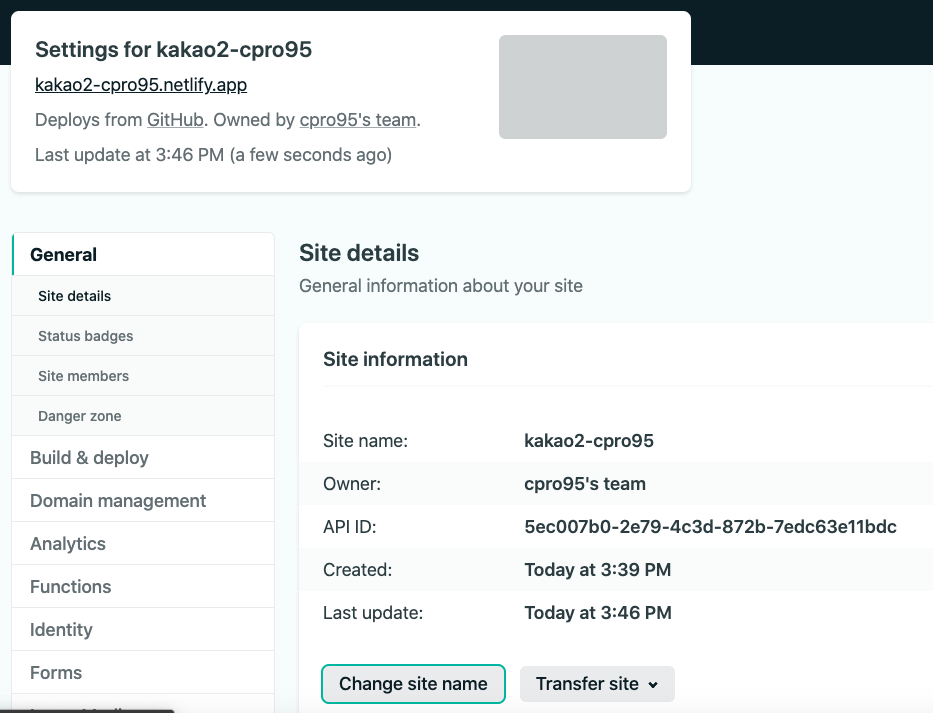Click the Owner: label
Viewport: 933px width, 713px height.
pyautogui.click(x=352, y=483)
